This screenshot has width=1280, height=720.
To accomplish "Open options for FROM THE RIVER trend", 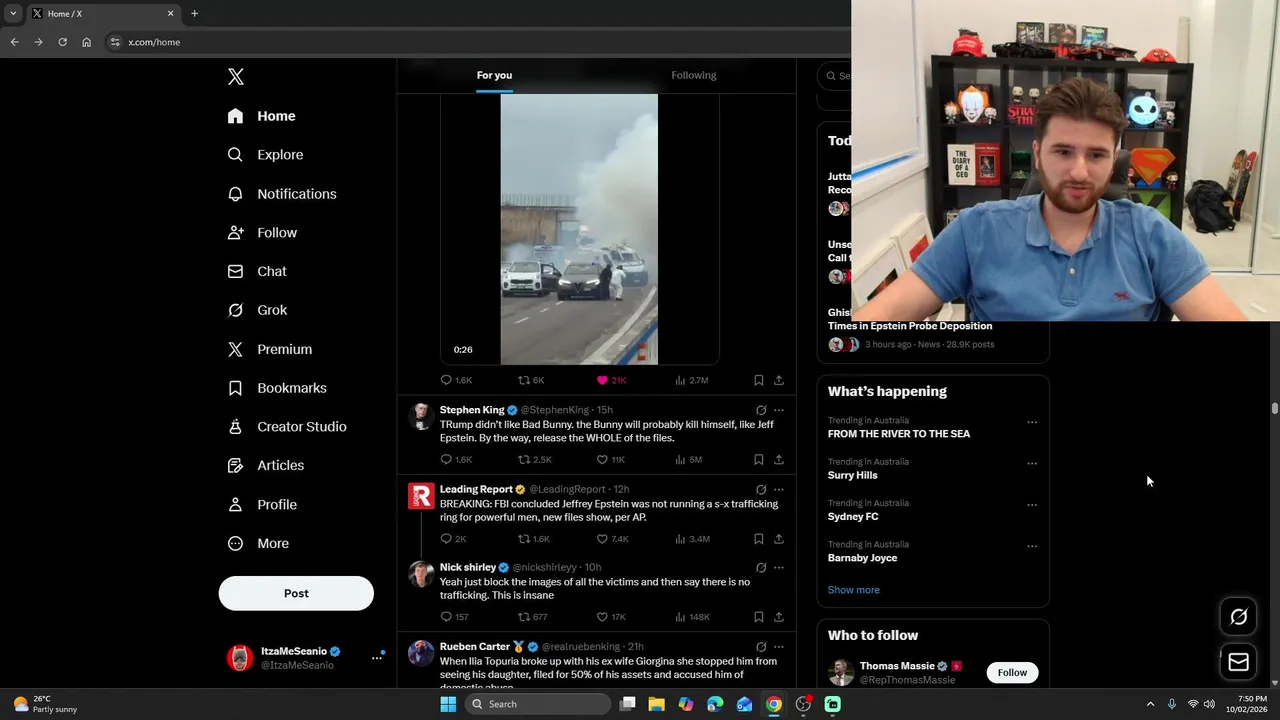I will pos(1032,422).
